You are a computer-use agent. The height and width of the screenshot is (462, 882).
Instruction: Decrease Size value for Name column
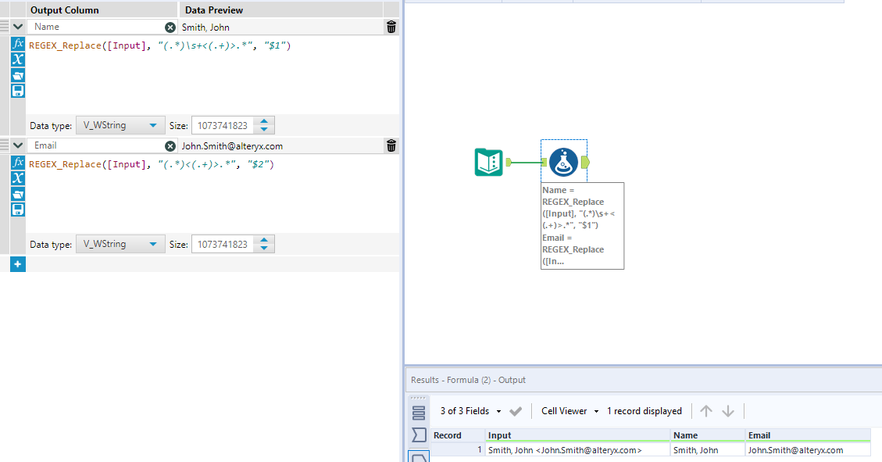[x=264, y=130]
